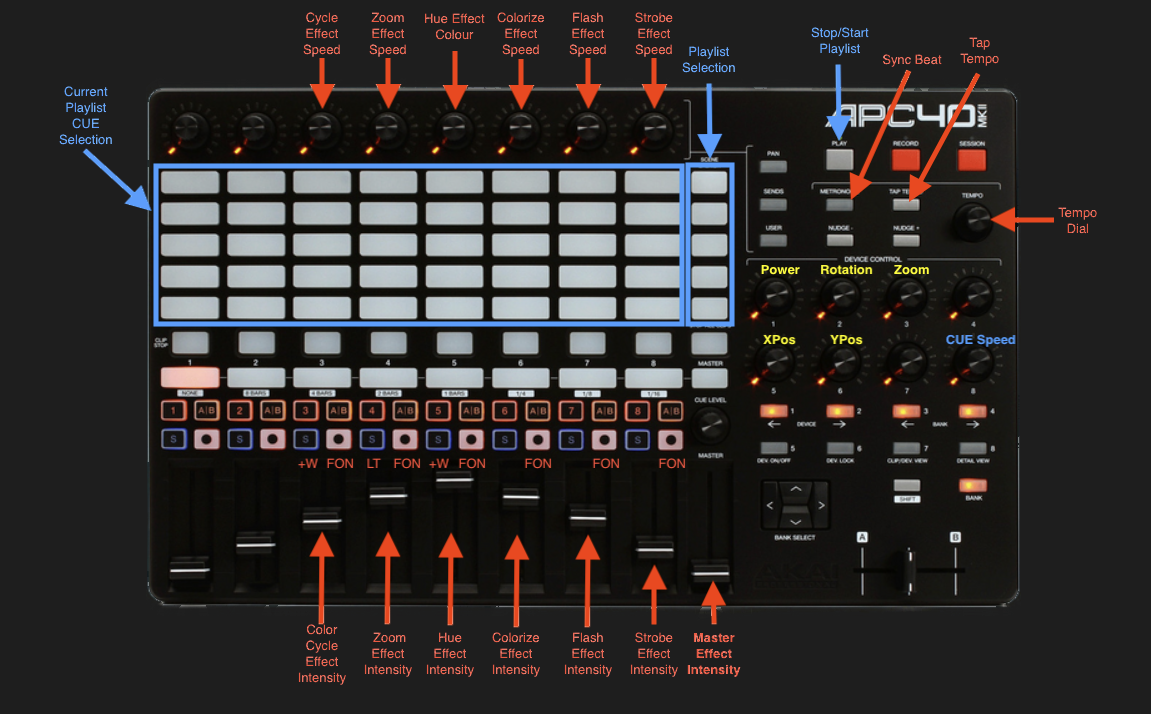Click the record arm button on track 1
Image resolution: width=1151 pixels, height=714 pixels.
[206, 440]
